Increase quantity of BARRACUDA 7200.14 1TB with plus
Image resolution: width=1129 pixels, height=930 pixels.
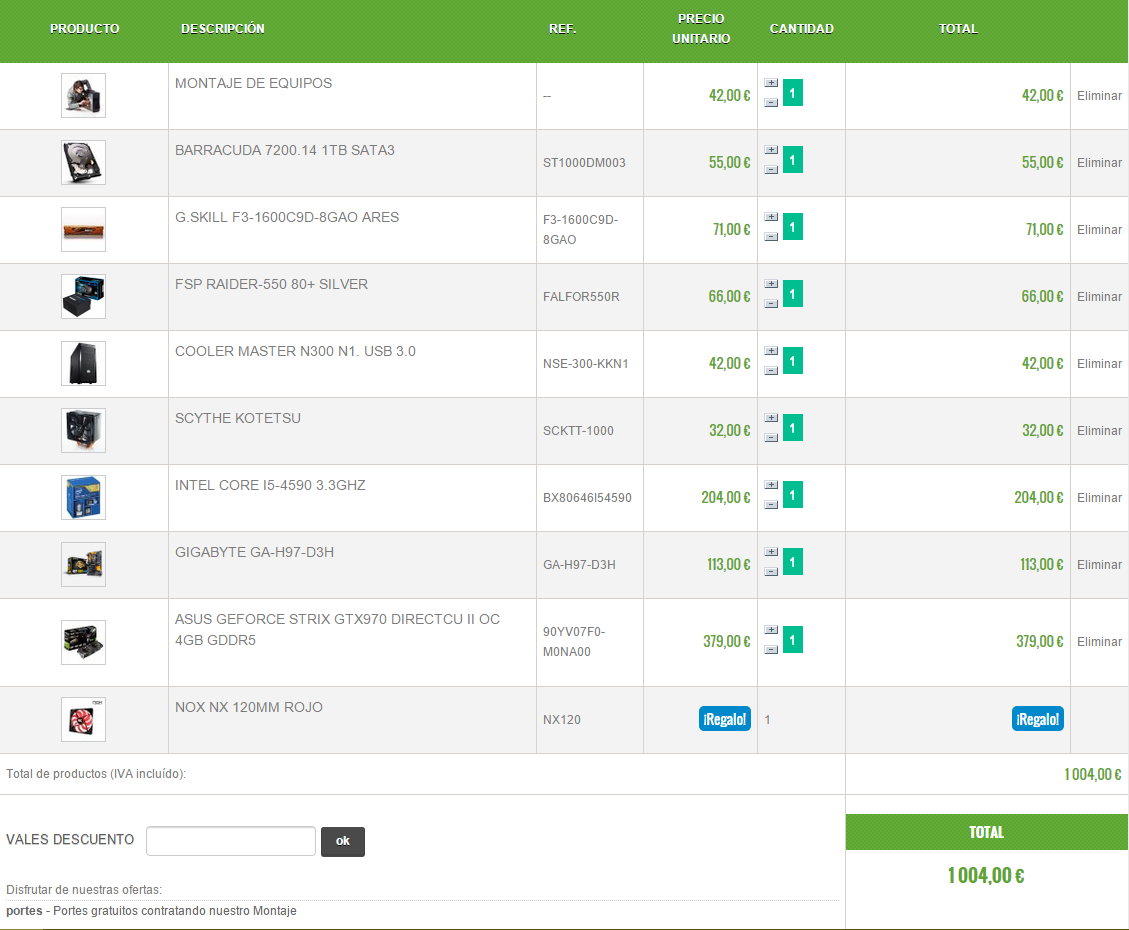[x=771, y=150]
